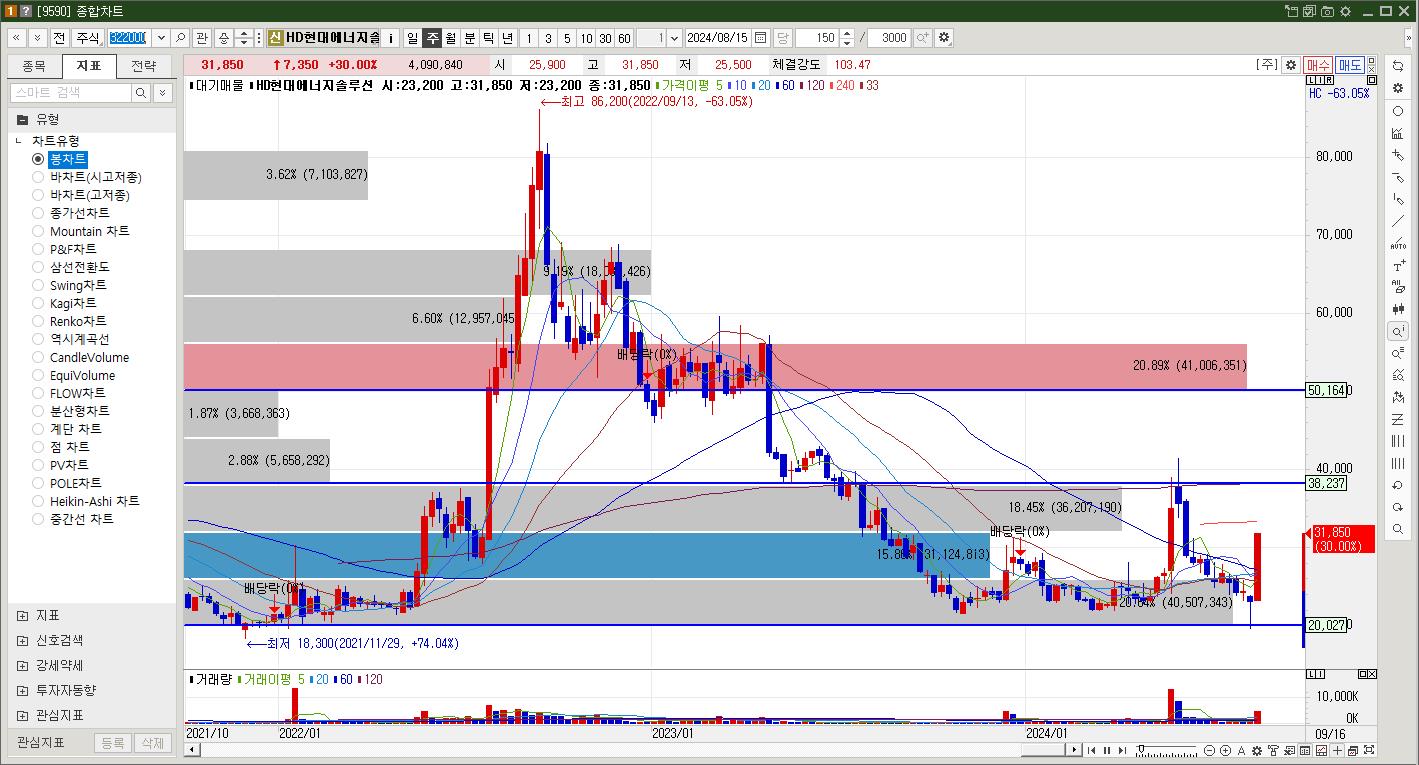
Task: Jump to first bar playback button
Action: pos(1091,750)
